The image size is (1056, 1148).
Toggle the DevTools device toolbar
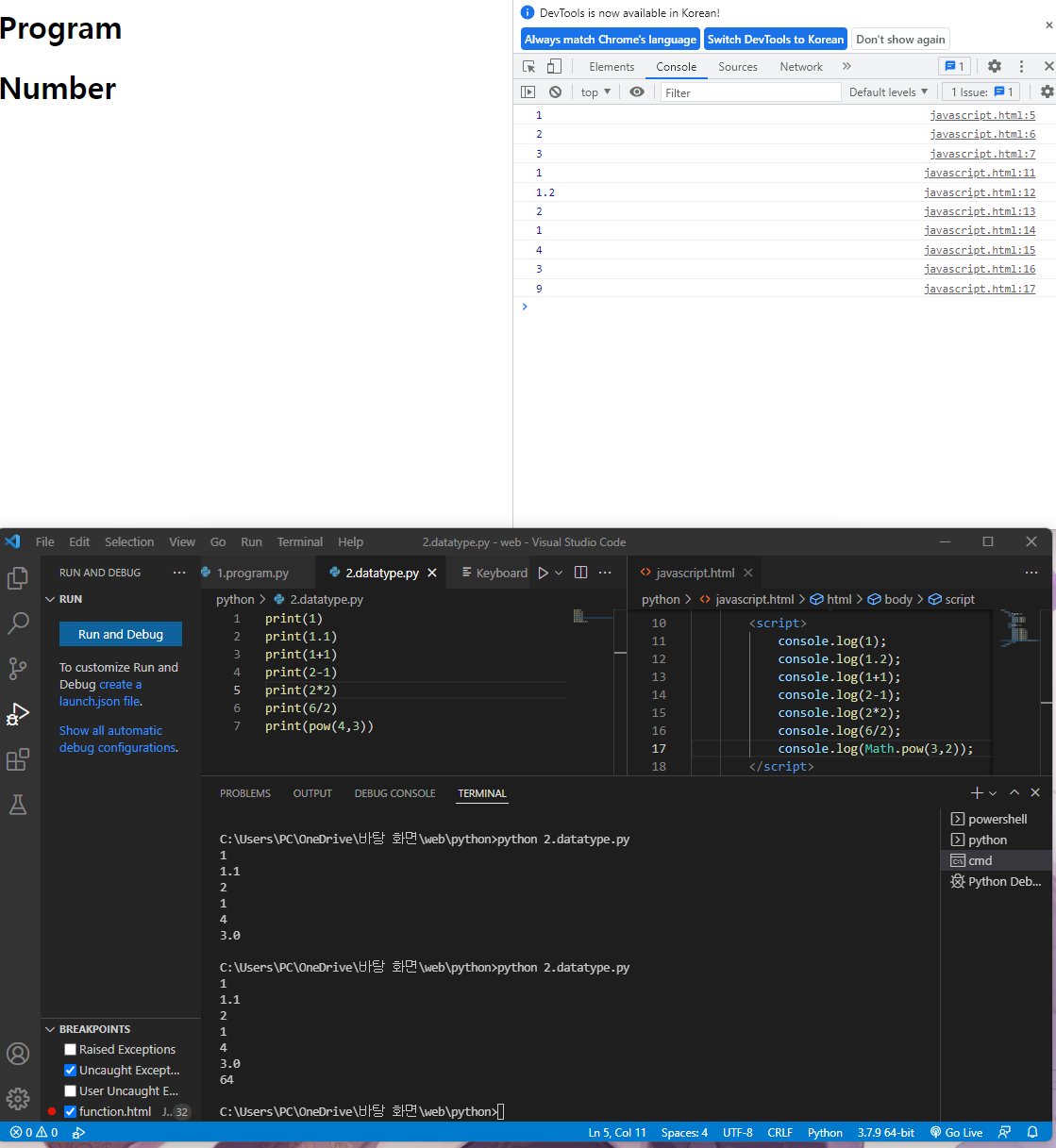(x=555, y=66)
